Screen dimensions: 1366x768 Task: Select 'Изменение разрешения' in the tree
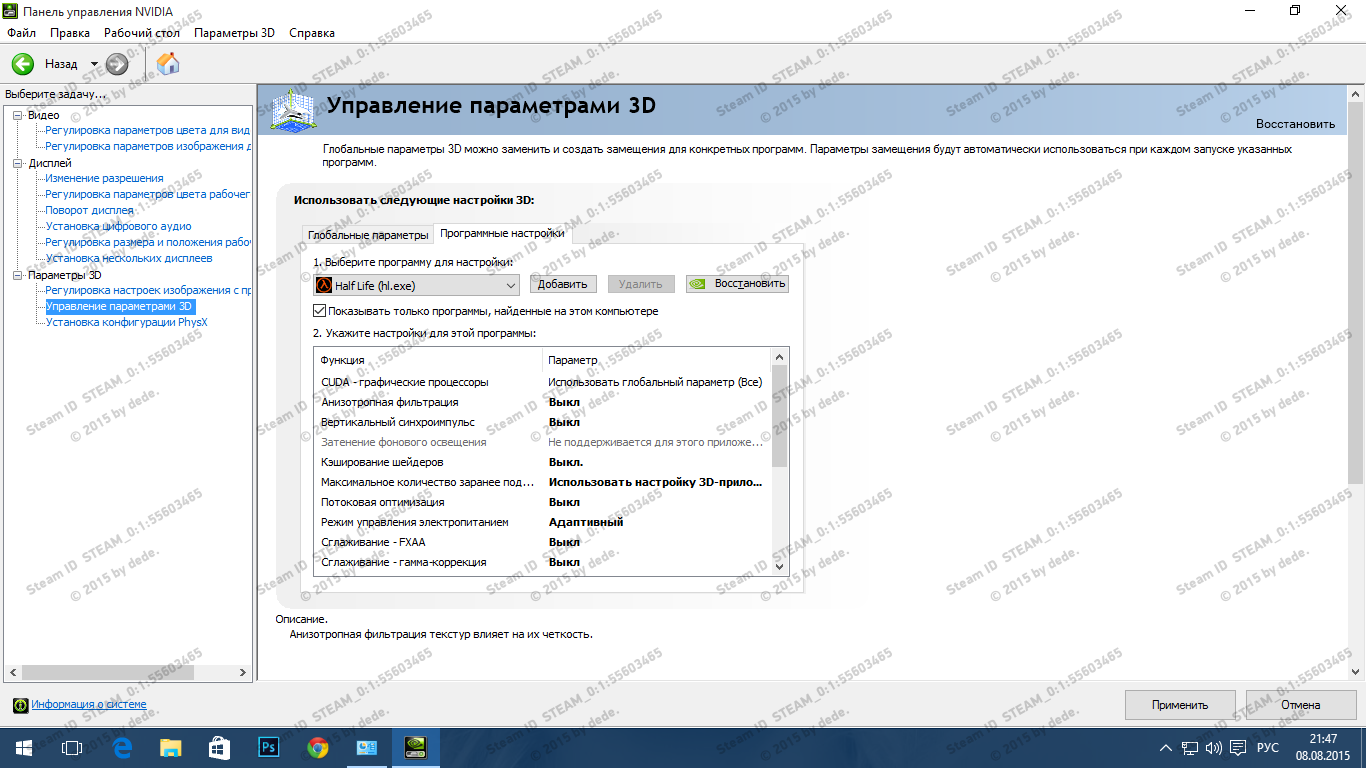coord(104,178)
